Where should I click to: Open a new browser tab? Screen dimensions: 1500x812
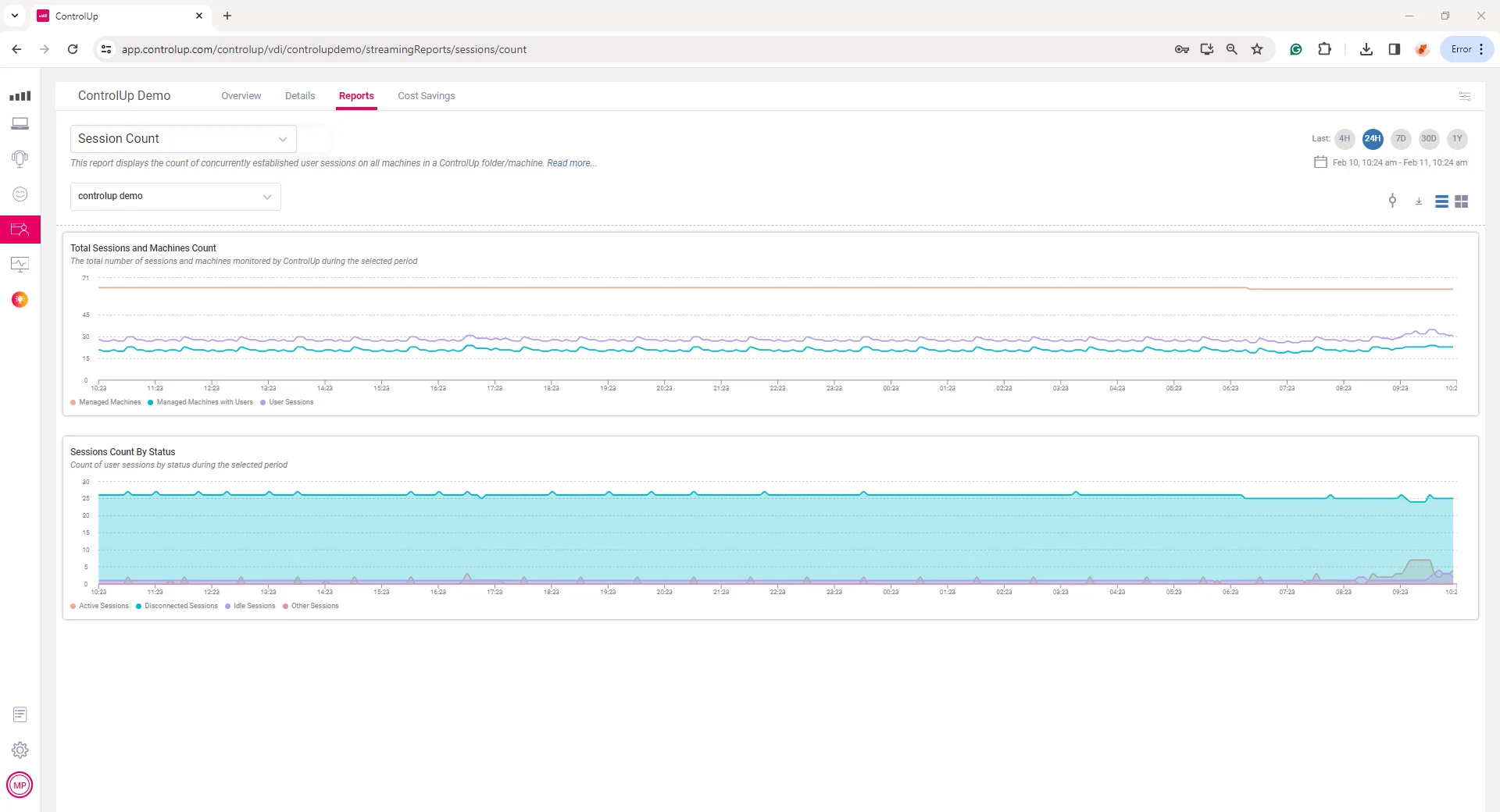(227, 16)
